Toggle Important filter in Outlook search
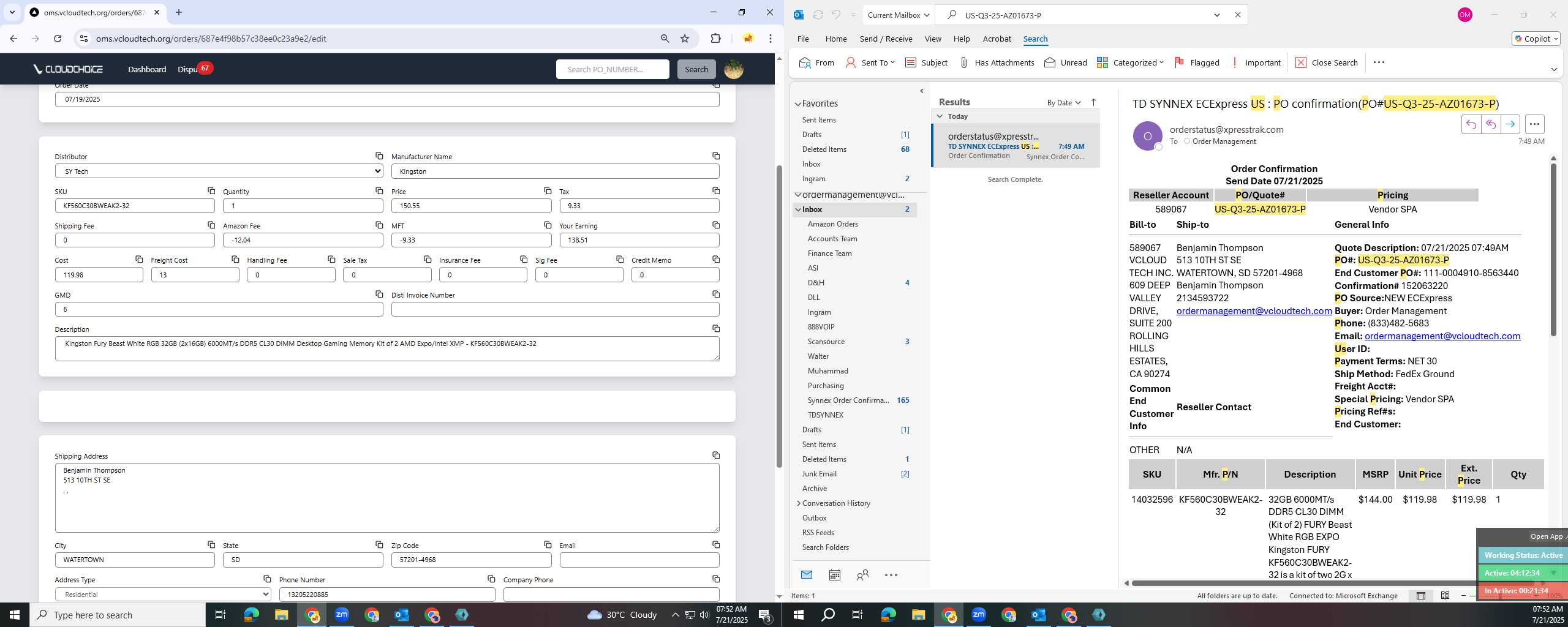1568x627 pixels. pos(1256,62)
